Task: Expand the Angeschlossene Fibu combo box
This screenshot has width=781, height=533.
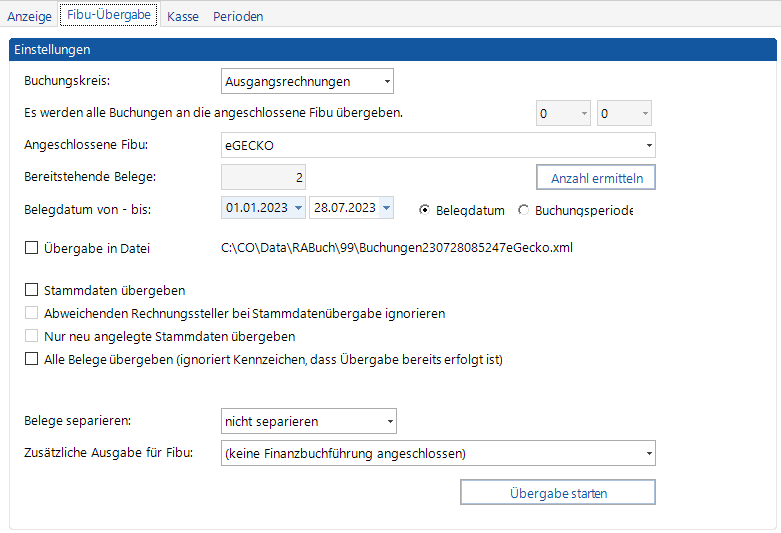Action: [648, 146]
